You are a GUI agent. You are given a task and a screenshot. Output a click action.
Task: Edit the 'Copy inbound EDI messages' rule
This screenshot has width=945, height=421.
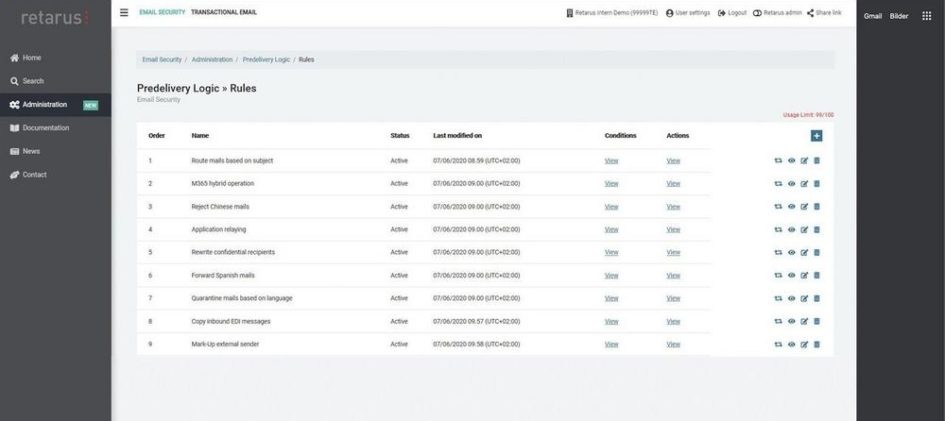click(804, 322)
